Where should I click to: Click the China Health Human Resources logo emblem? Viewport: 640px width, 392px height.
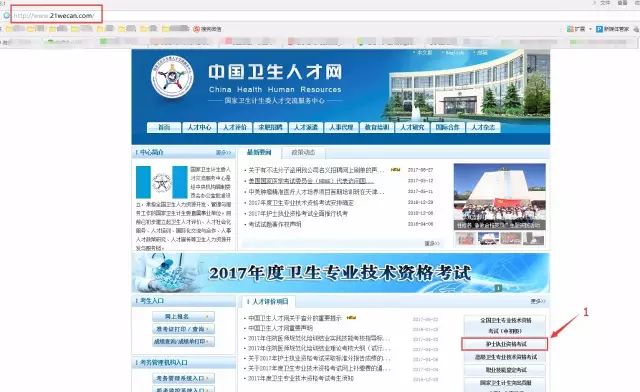click(x=172, y=77)
